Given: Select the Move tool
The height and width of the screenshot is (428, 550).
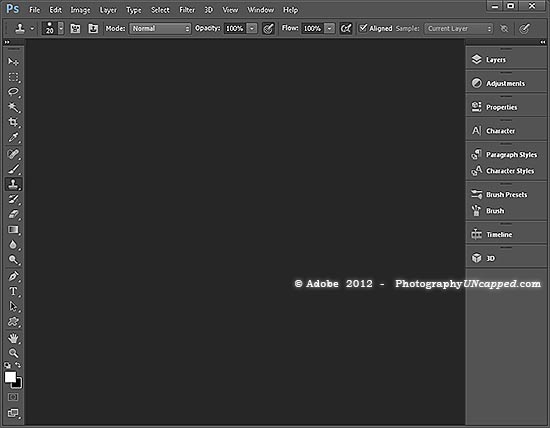Looking at the screenshot, I should coord(13,62).
